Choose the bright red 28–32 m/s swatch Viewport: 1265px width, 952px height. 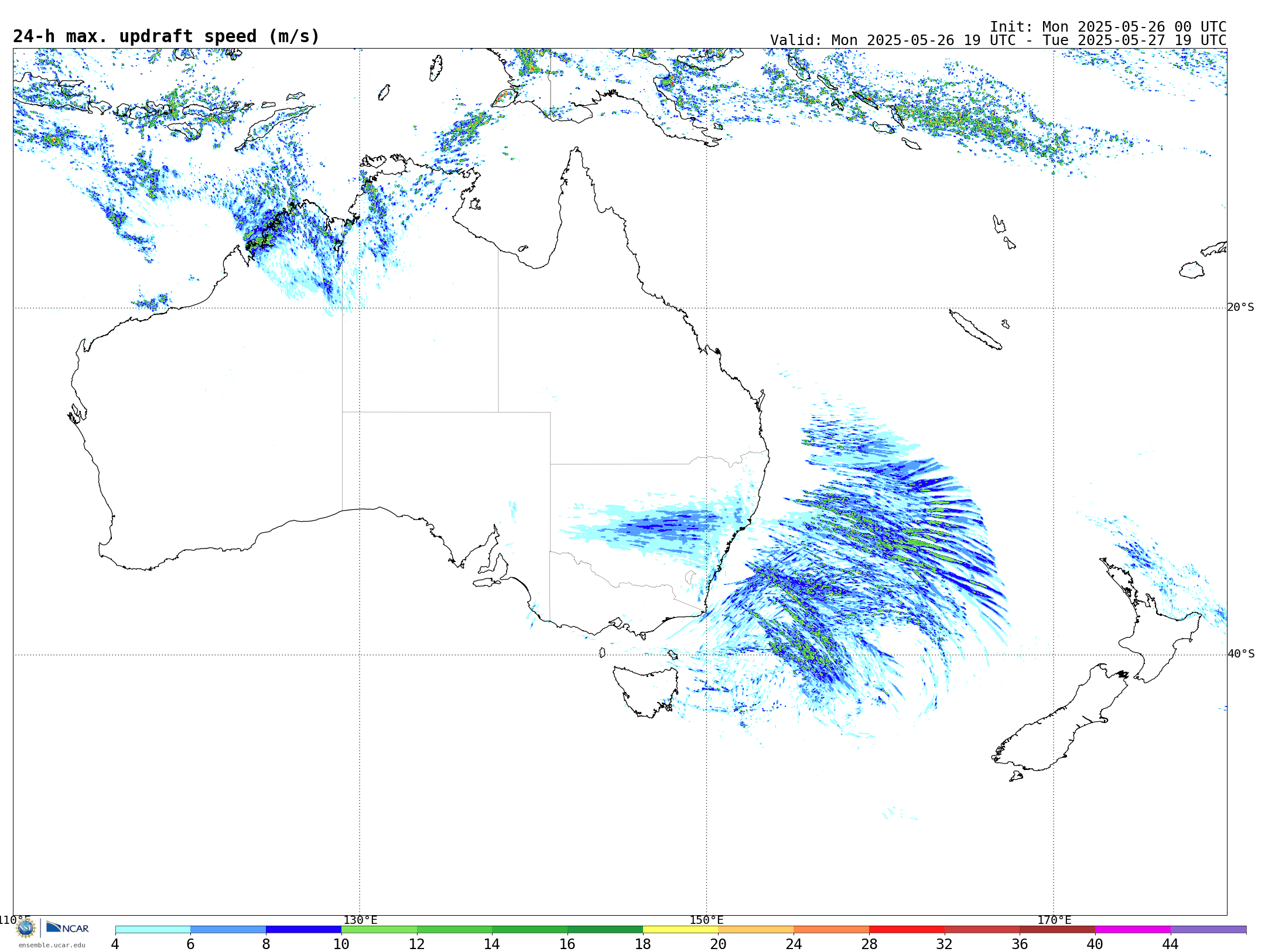pos(907,930)
